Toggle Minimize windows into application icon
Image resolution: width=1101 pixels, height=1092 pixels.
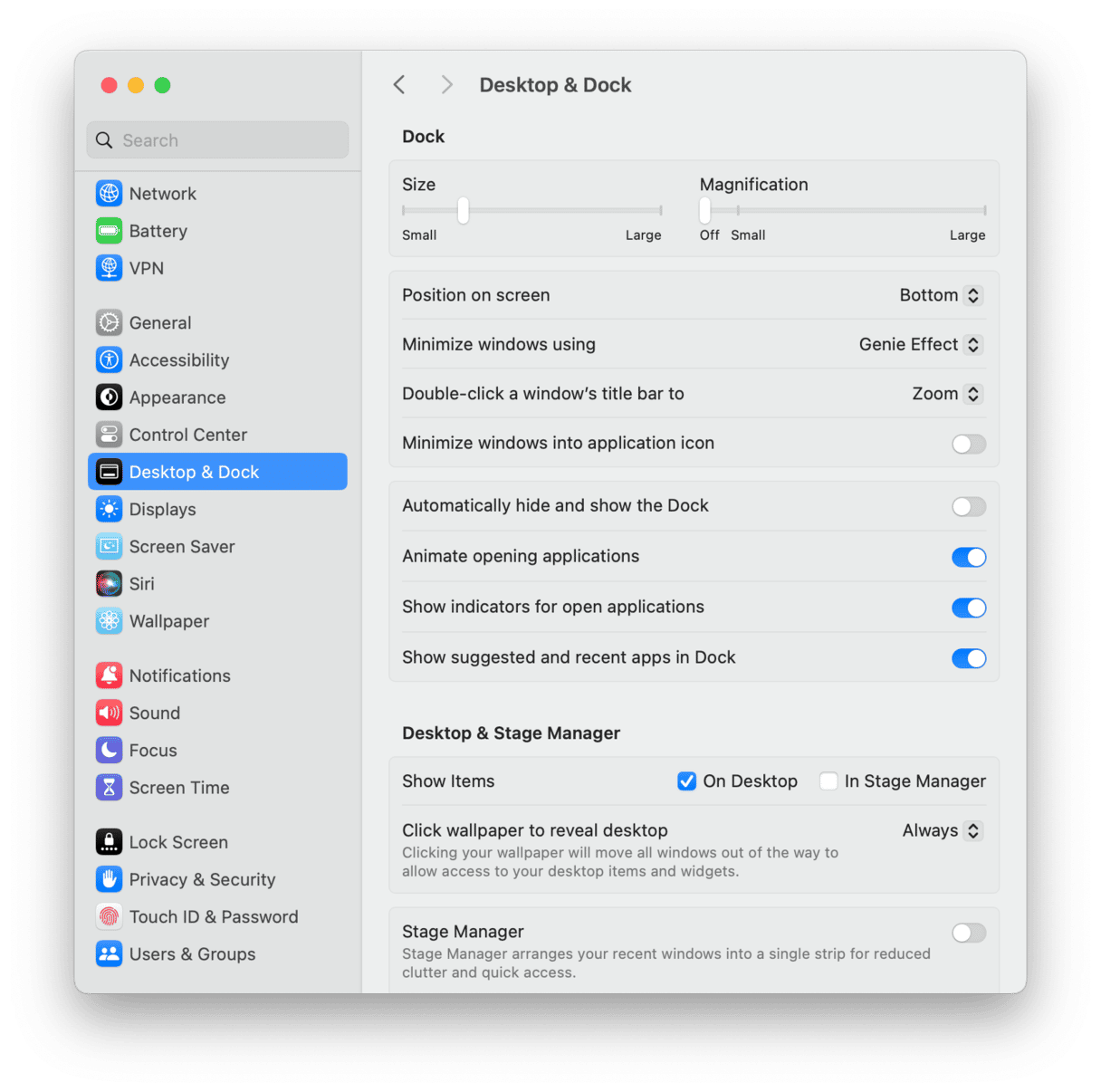tap(968, 444)
